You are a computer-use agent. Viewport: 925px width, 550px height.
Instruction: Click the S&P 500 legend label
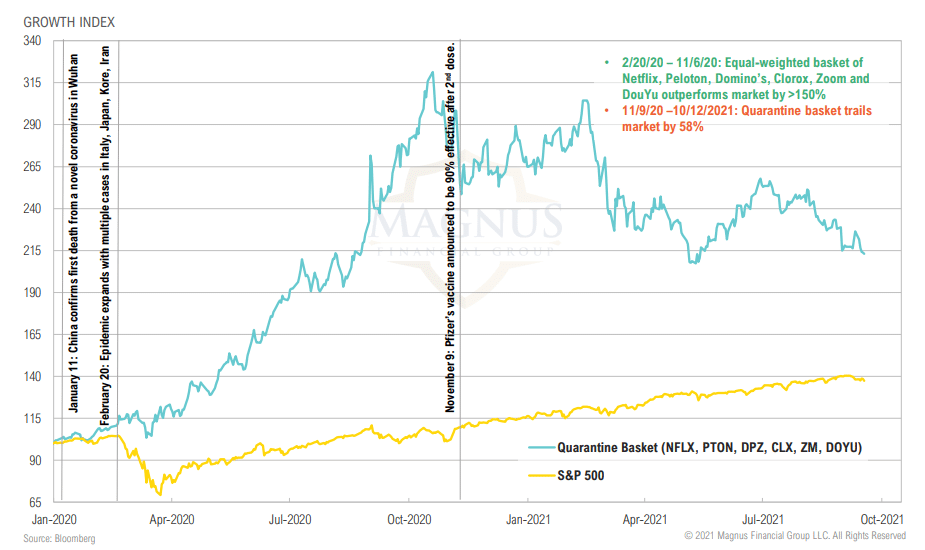[580, 476]
